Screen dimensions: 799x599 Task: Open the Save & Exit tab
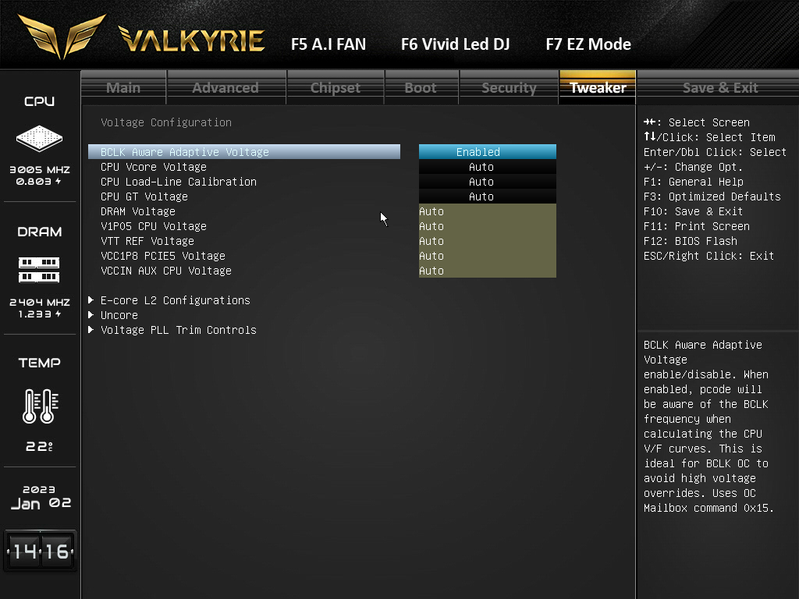(x=720, y=88)
